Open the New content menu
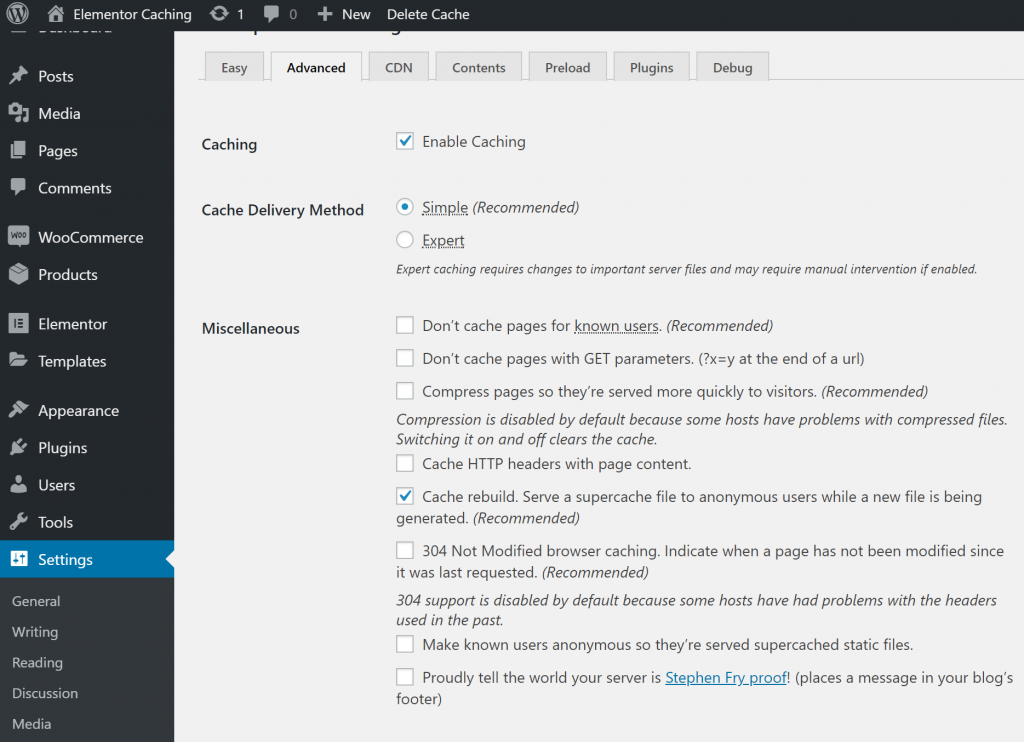Image resolution: width=1024 pixels, height=742 pixels. pos(343,14)
